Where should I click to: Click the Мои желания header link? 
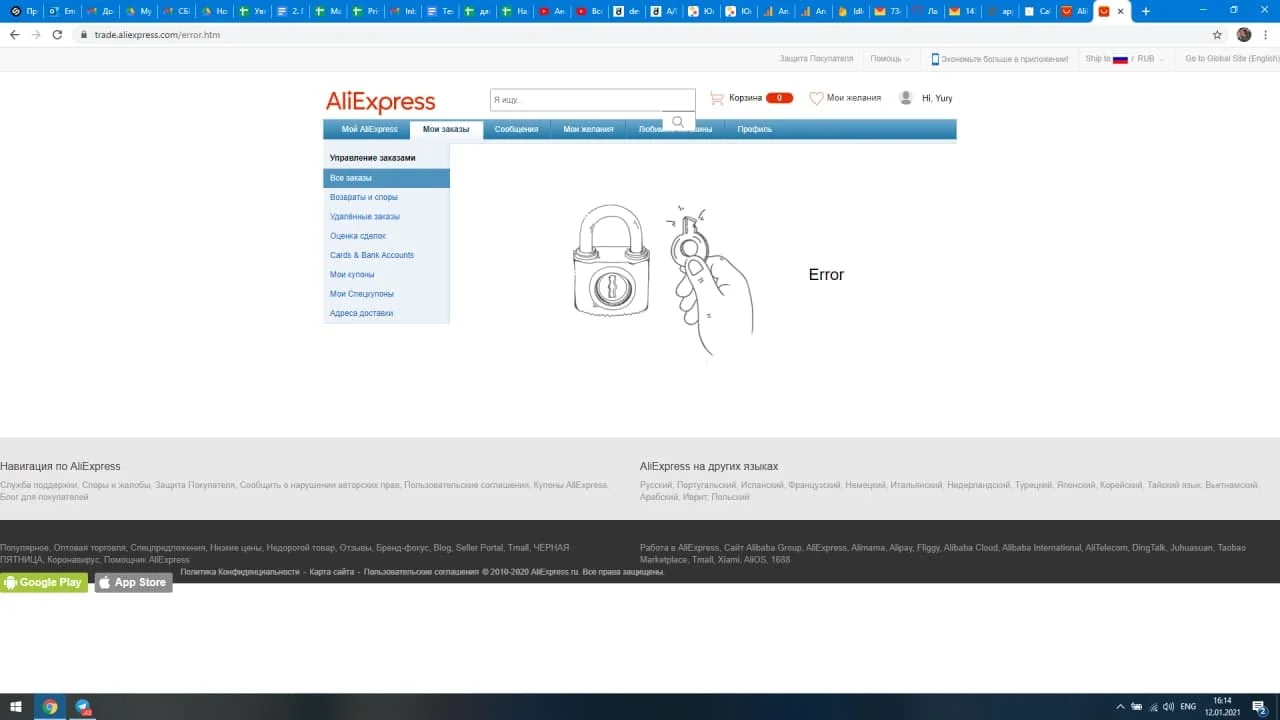point(854,98)
